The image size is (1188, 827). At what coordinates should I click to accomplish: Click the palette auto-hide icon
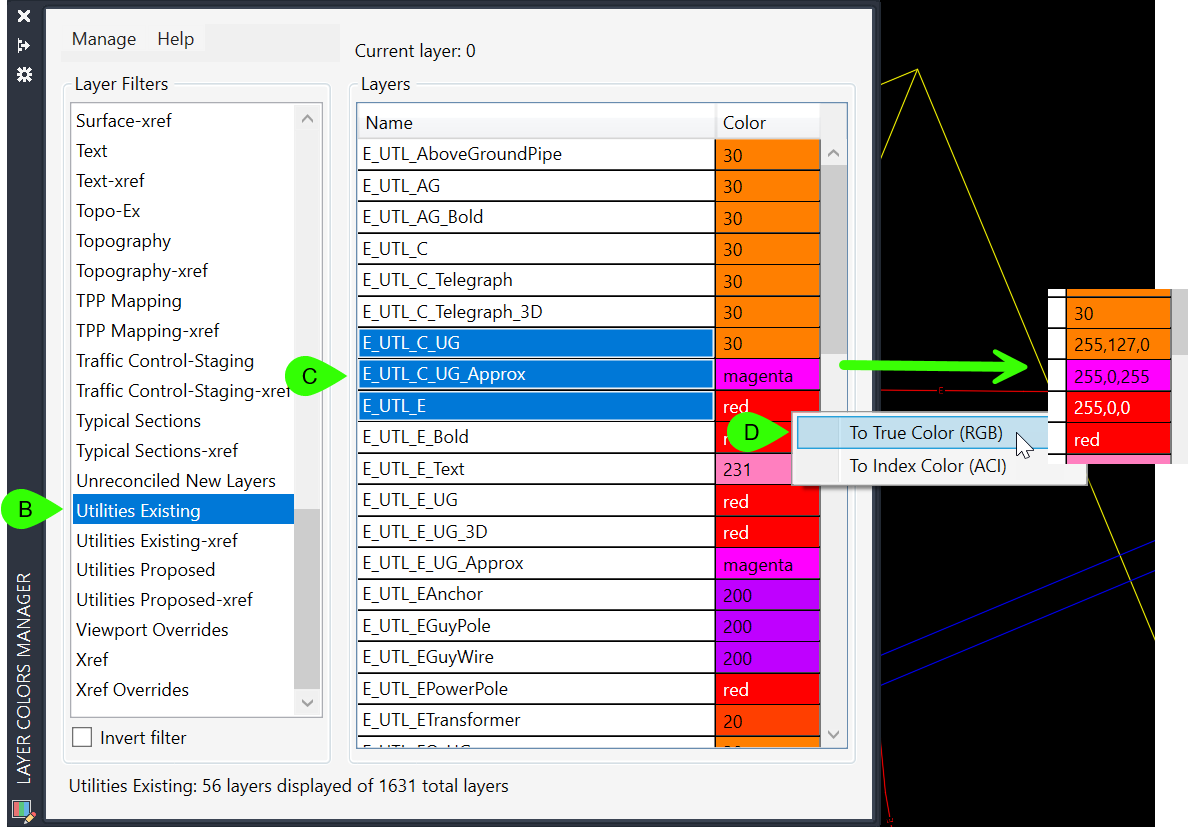pos(24,46)
